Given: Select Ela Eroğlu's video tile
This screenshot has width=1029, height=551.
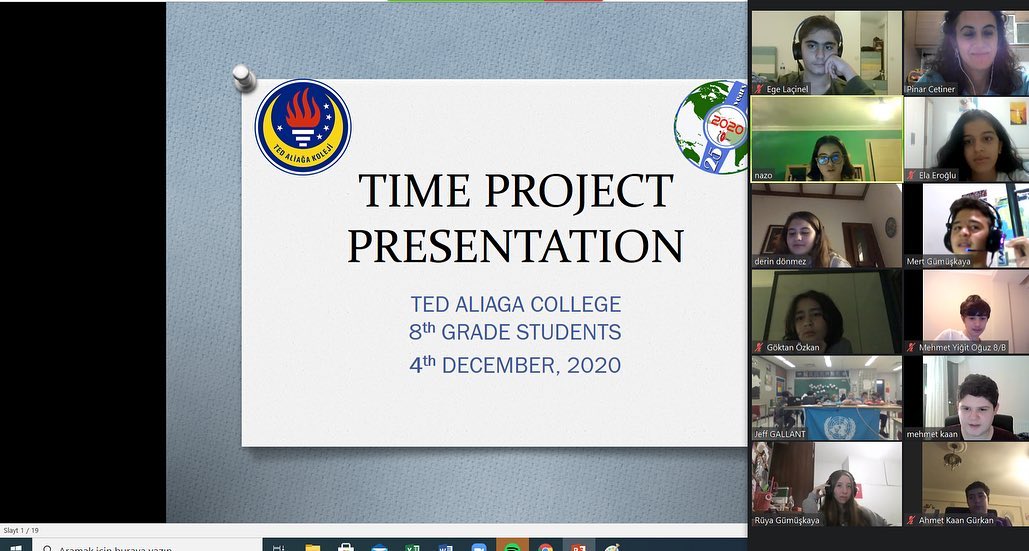Looking at the screenshot, I should [x=966, y=139].
